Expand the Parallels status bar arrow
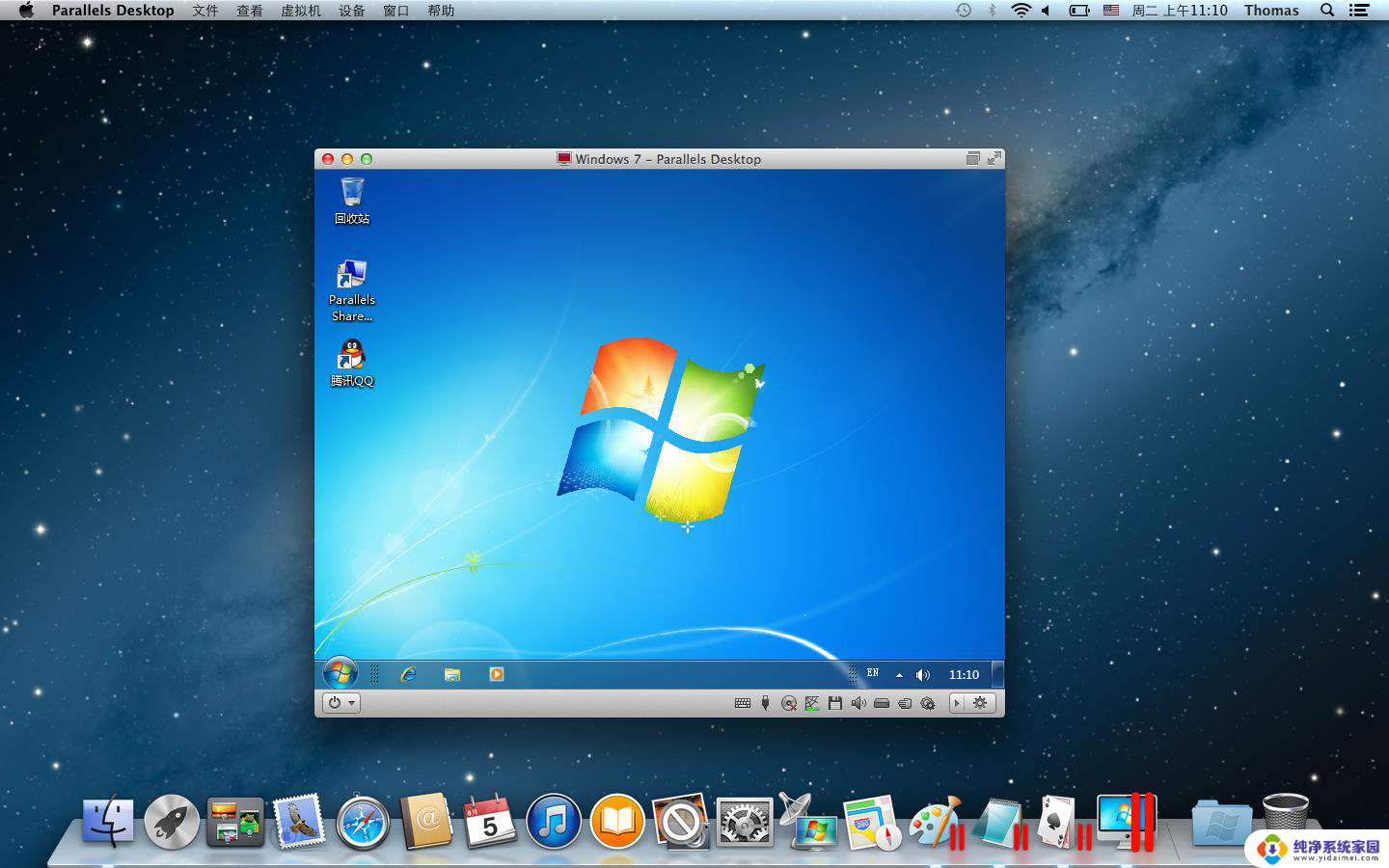 pos(957,703)
